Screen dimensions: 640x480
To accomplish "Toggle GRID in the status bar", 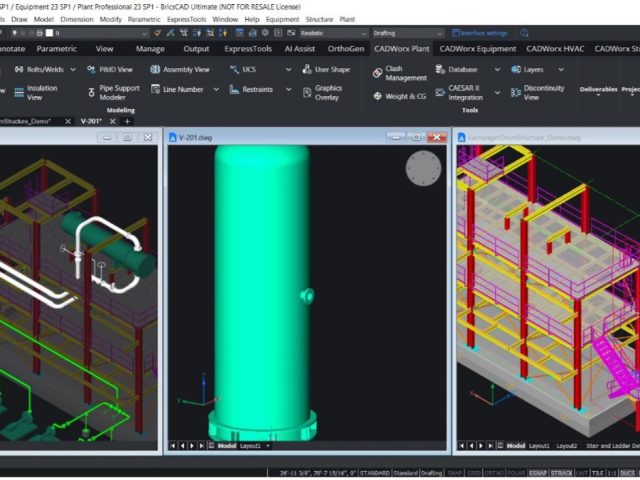I will 474,473.
